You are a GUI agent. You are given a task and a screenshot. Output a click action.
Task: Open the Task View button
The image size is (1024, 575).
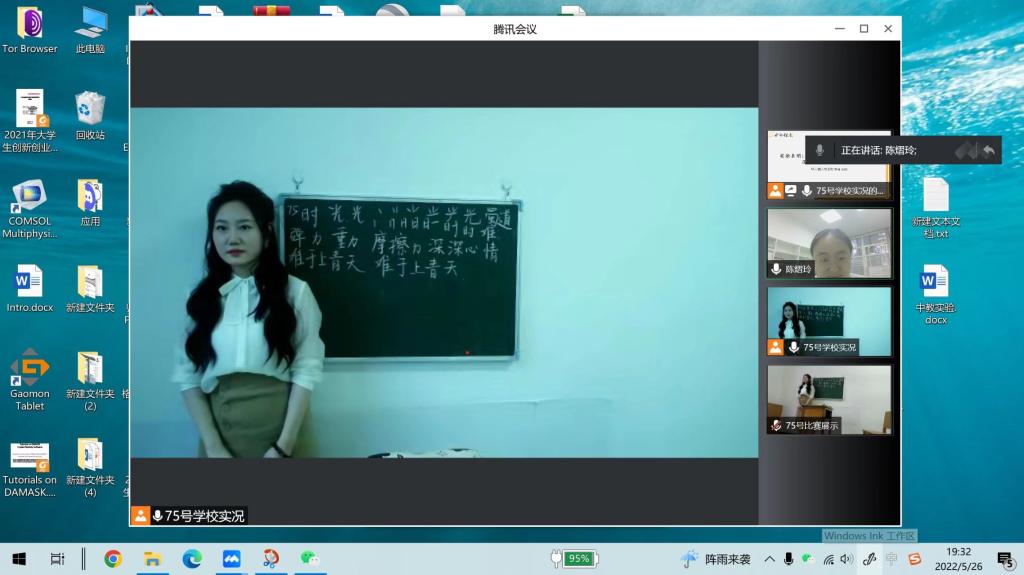(57, 559)
